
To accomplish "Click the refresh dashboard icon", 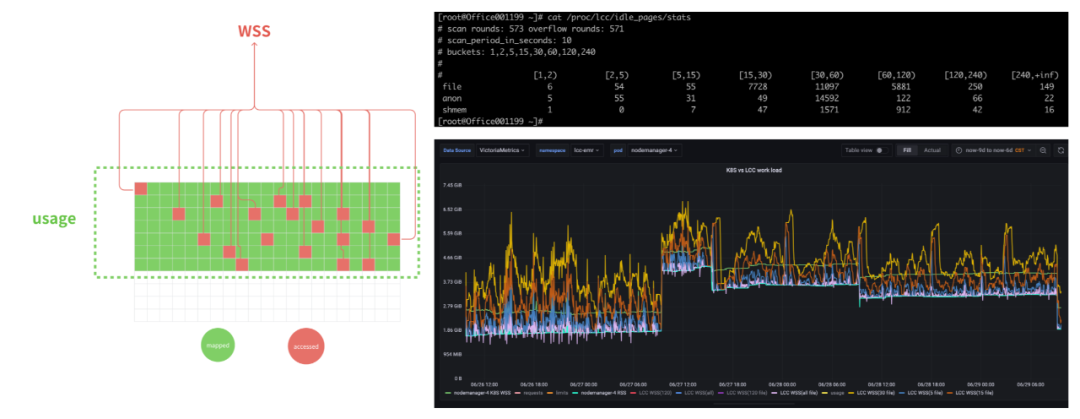I will click(x=1061, y=150).
